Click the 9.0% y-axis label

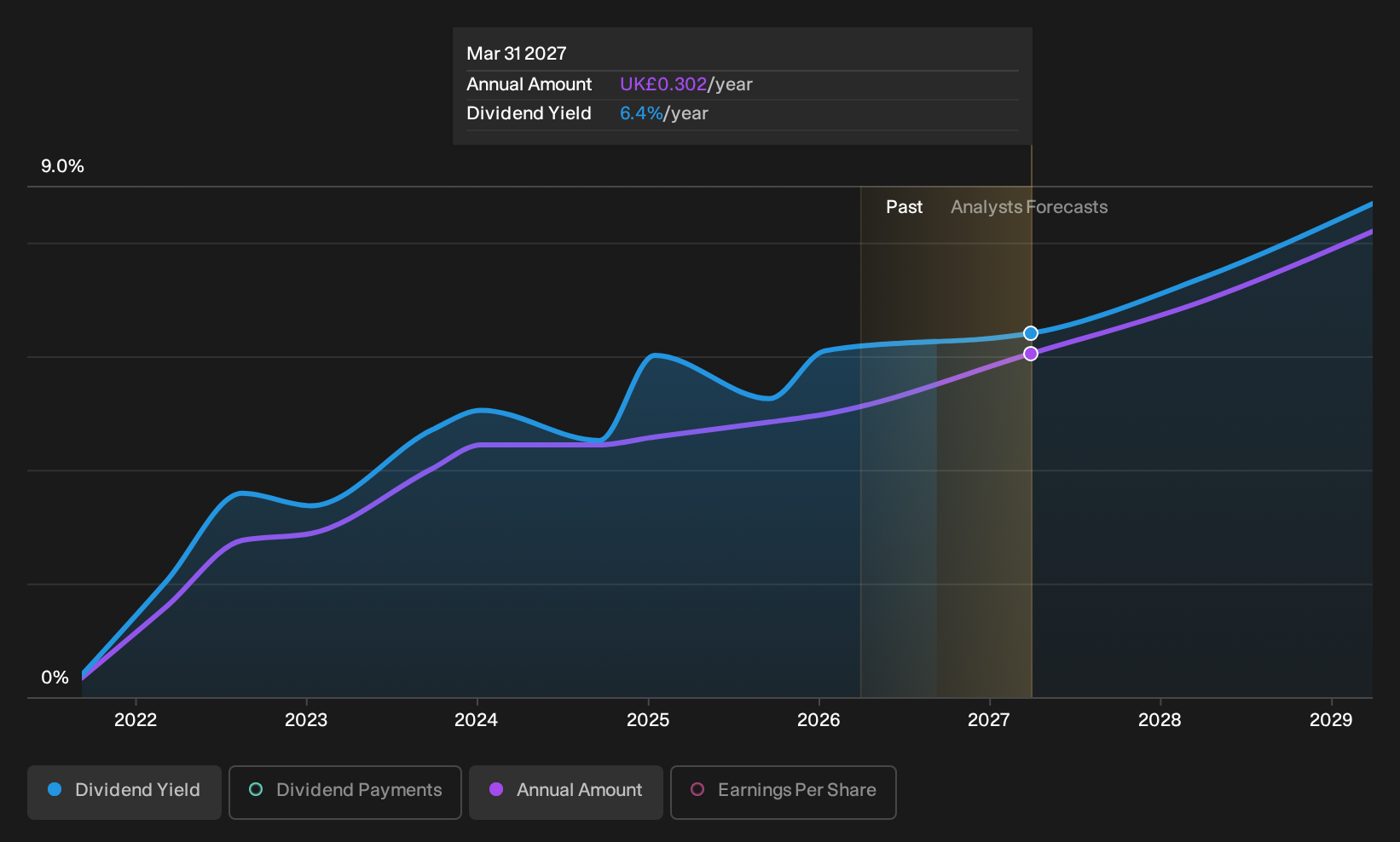(x=62, y=166)
